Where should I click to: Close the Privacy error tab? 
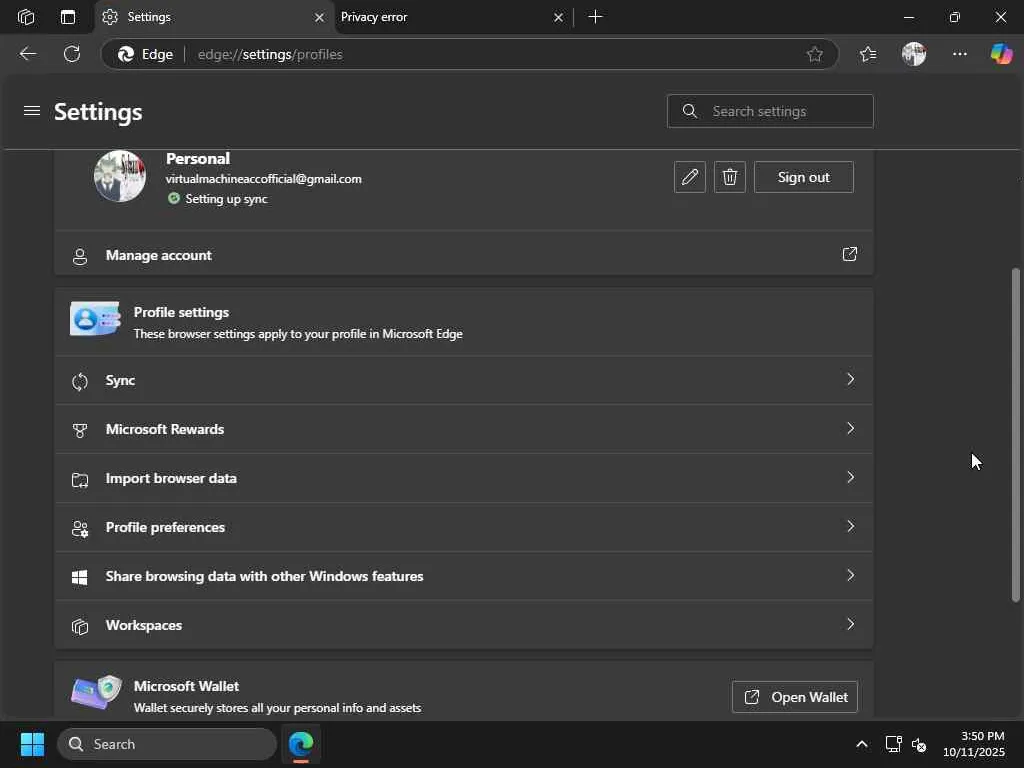coord(558,18)
